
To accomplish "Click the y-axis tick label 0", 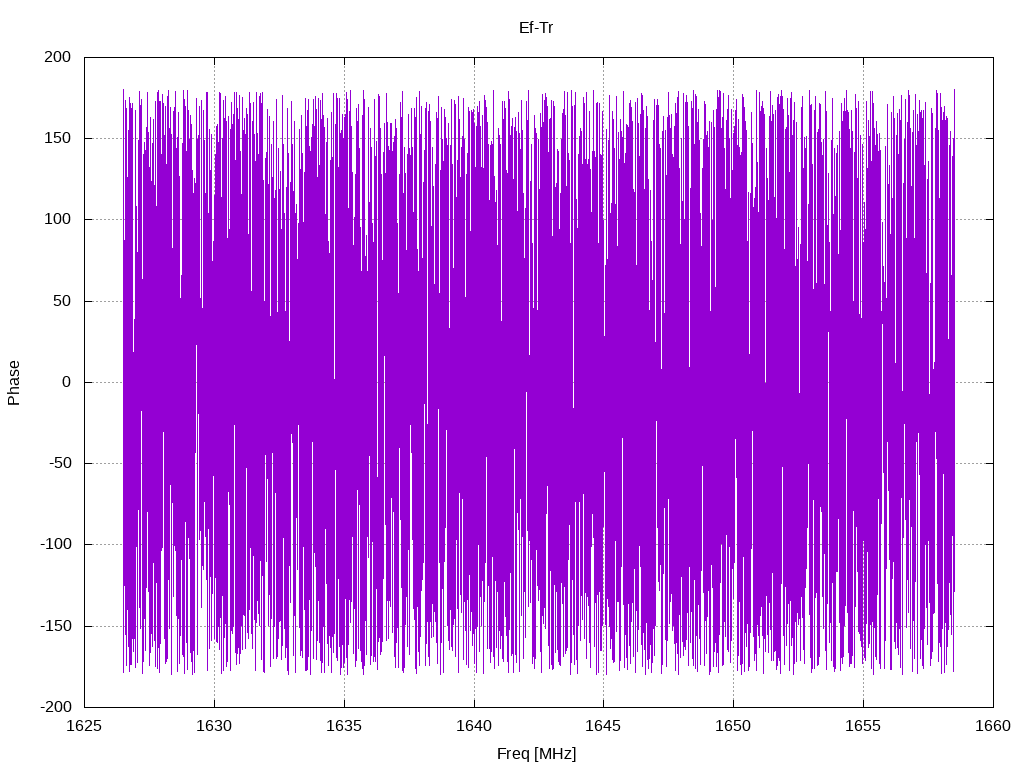I will pyautogui.click(x=67, y=382).
